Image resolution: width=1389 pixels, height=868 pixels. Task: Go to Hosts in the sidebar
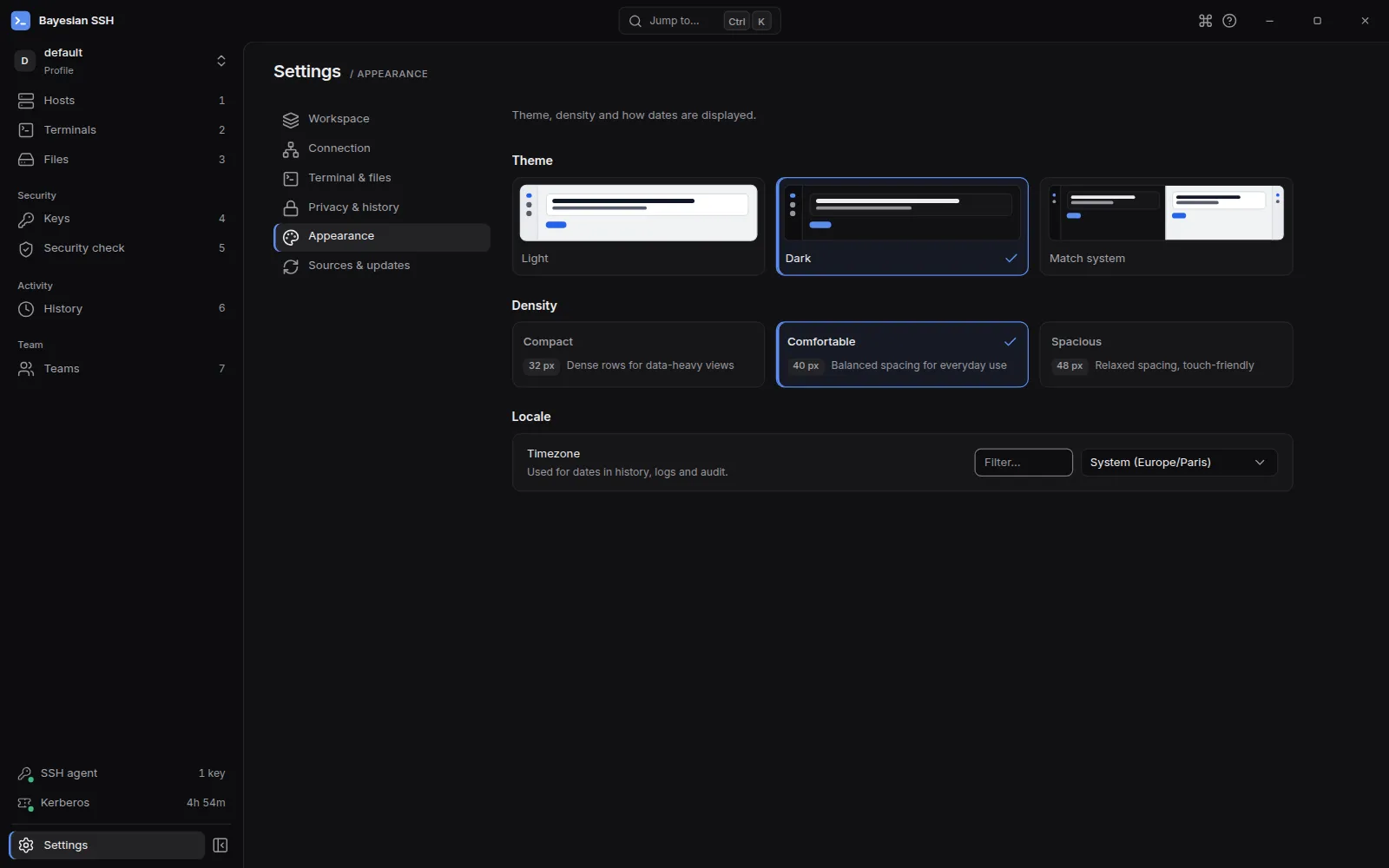pos(122,101)
